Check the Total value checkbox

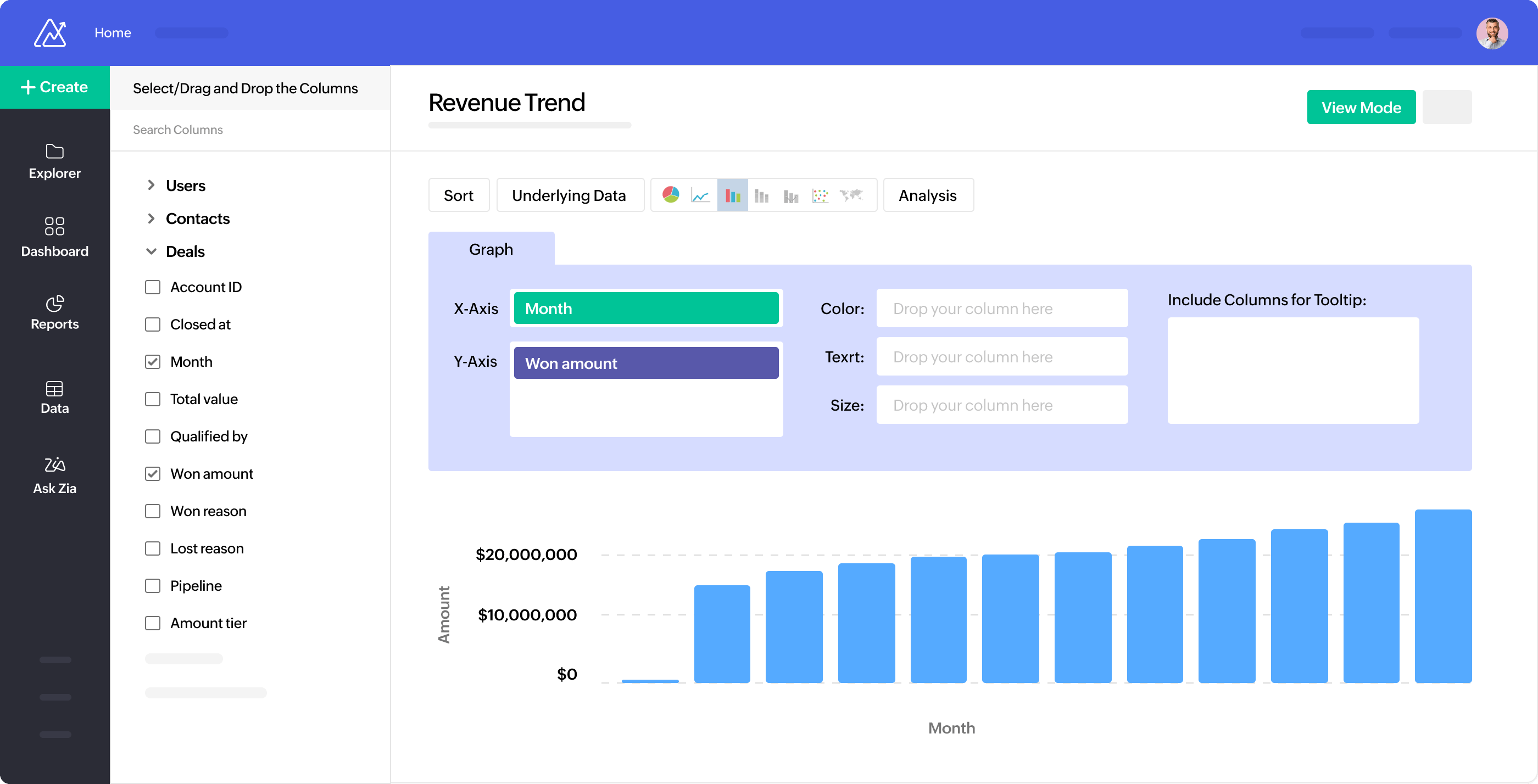point(153,399)
